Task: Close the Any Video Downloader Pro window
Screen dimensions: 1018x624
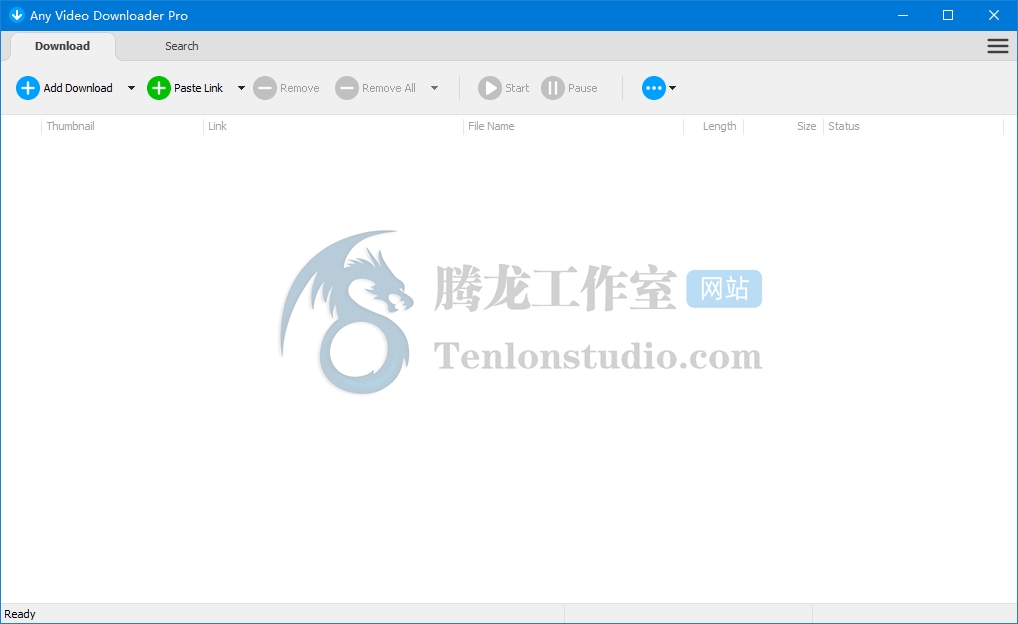Action: [994, 15]
